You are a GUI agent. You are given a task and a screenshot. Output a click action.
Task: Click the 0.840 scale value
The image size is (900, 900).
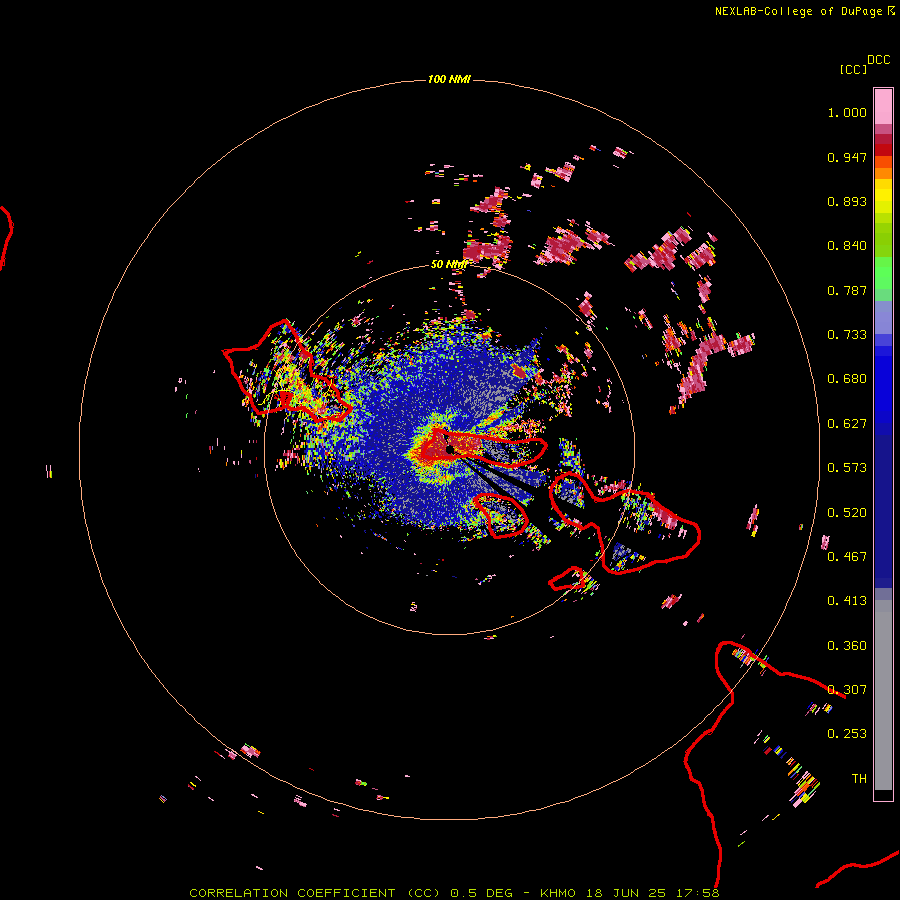pyautogui.click(x=847, y=246)
